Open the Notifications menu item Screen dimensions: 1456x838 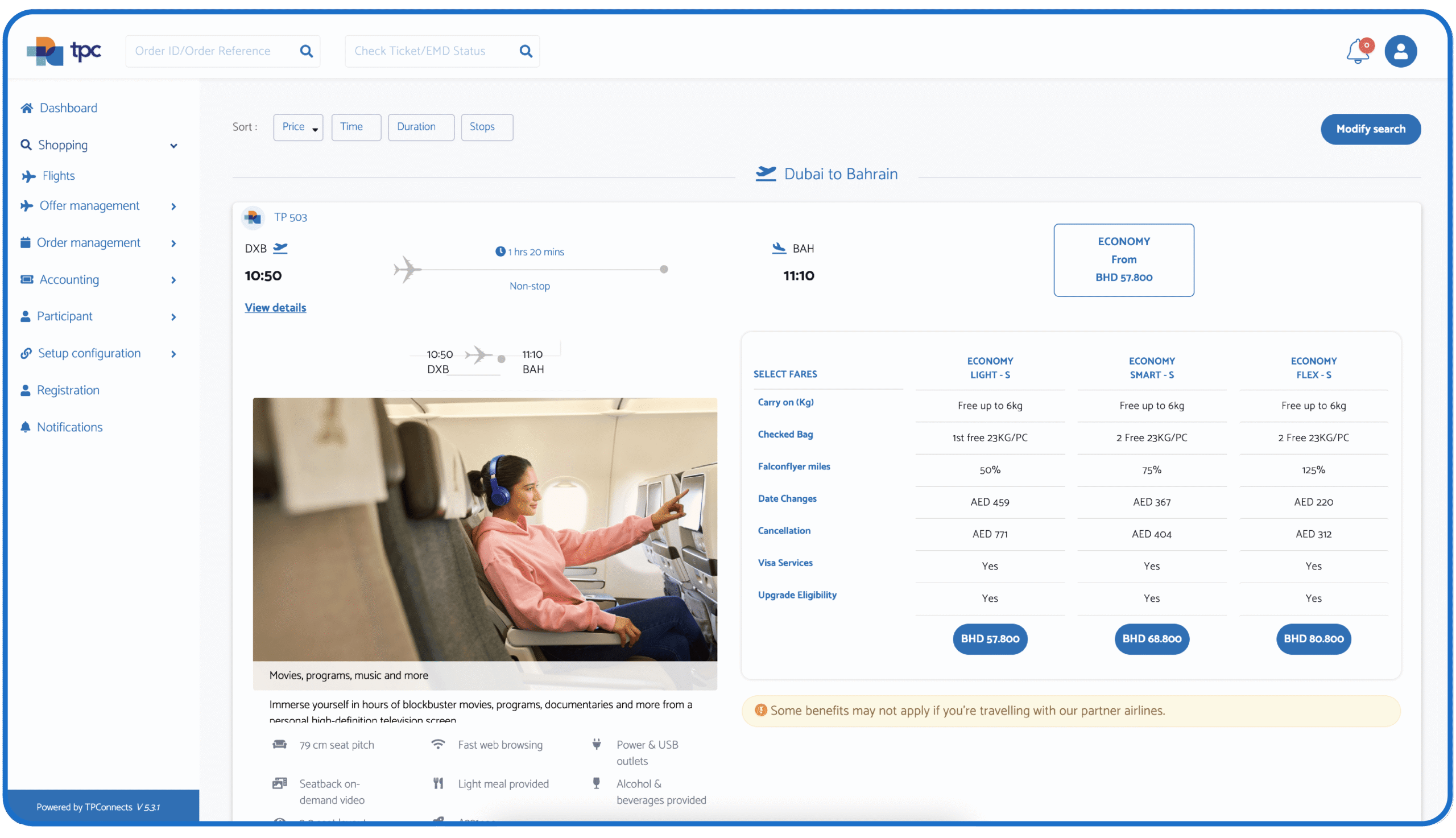click(69, 427)
